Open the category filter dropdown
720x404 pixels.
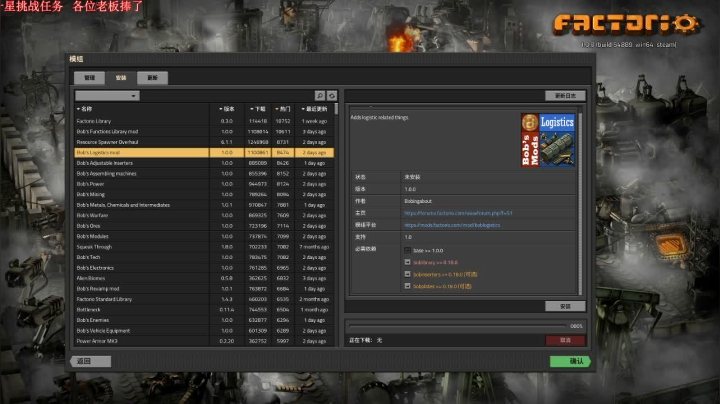point(107,95)
